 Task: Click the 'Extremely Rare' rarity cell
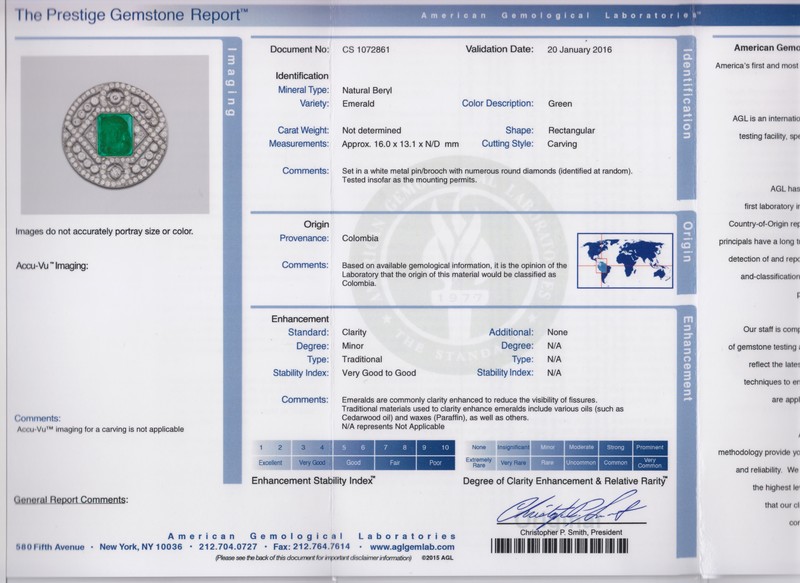480,463
